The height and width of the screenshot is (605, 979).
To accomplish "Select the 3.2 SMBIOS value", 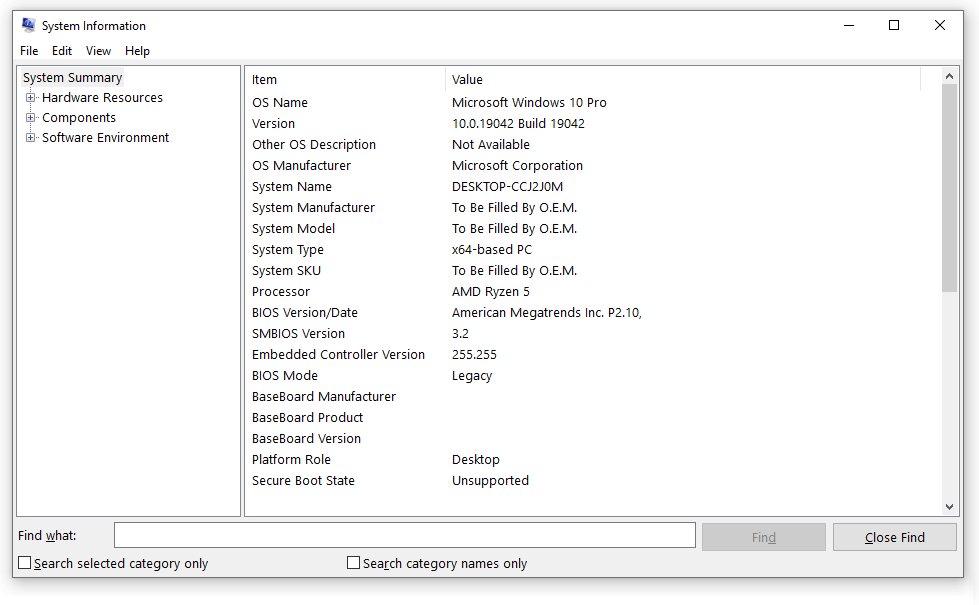I will 460,334.
